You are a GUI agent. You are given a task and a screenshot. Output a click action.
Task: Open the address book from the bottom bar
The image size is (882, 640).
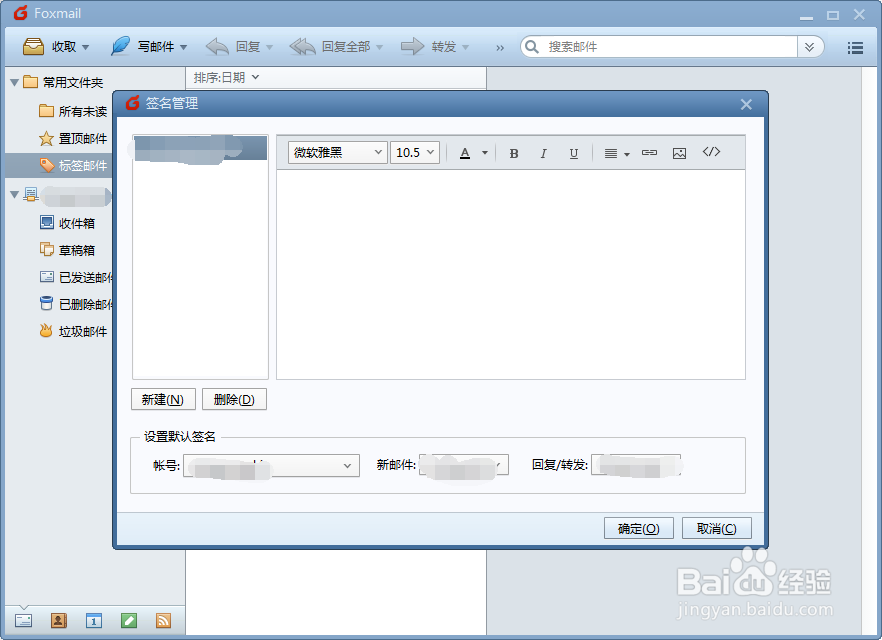point(58,620)
